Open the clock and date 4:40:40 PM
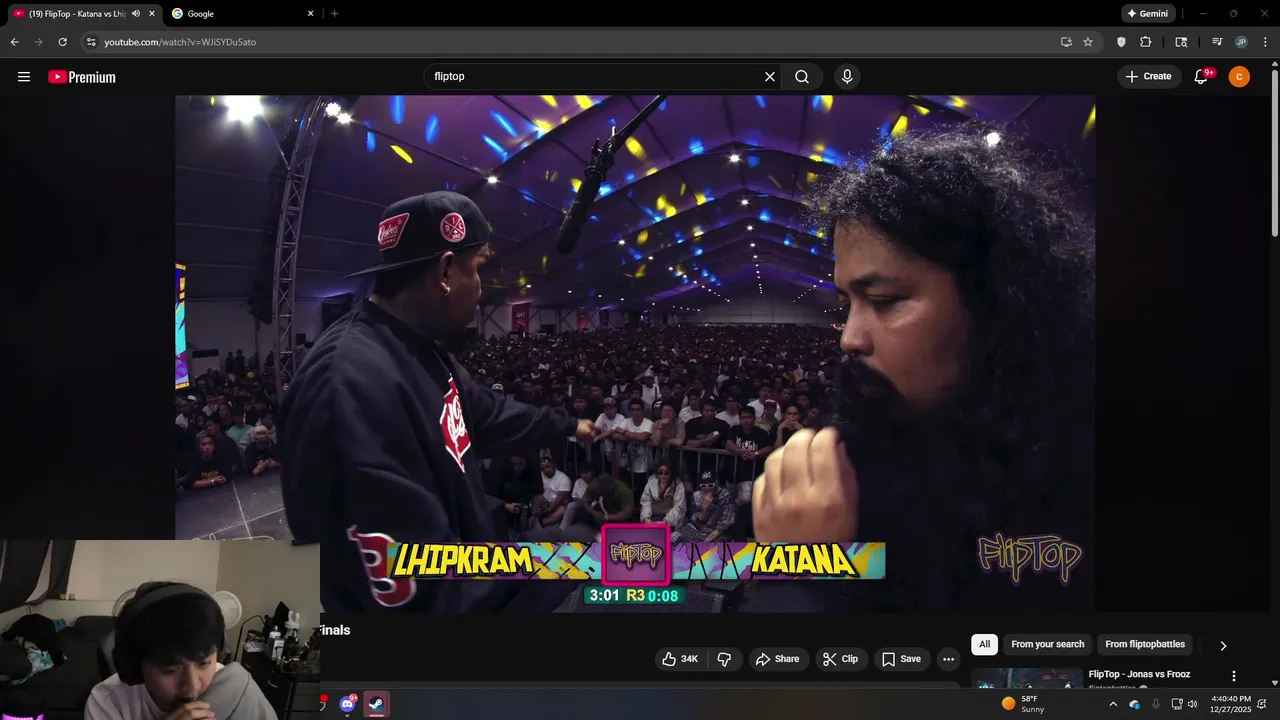The image size is (1280, 720). click(1230, 704)
